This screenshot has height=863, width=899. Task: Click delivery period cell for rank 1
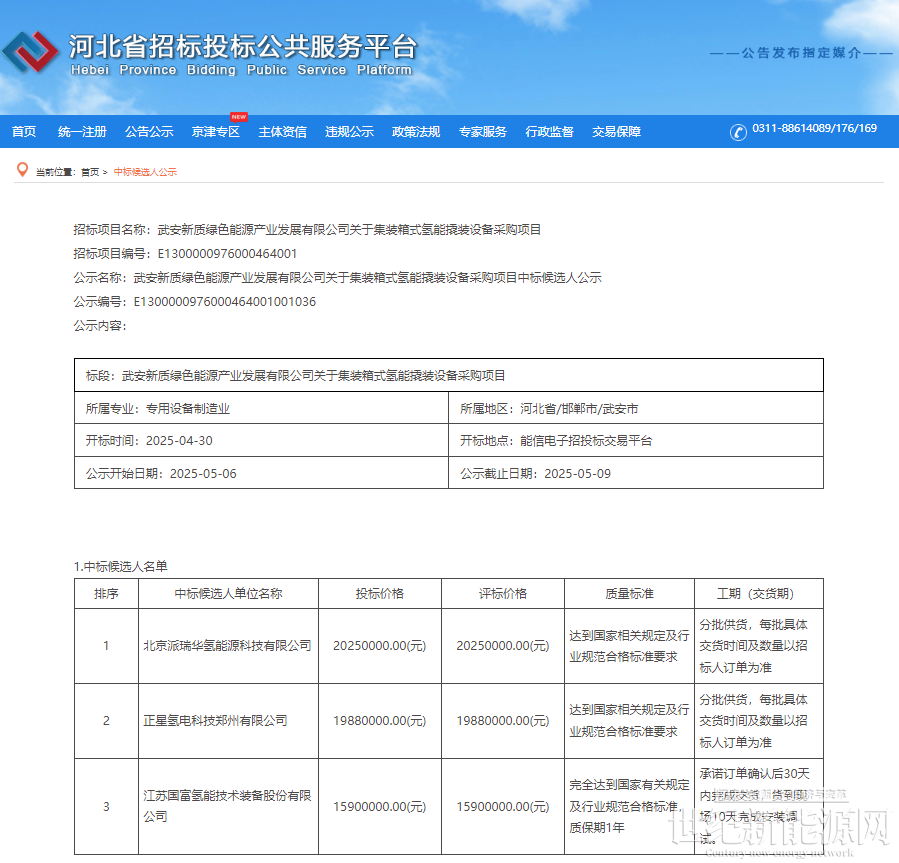point(759,646)
